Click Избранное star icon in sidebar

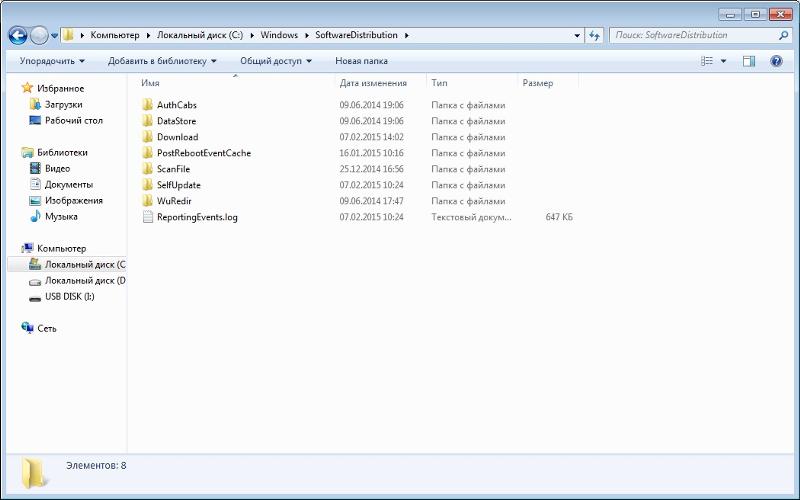27,88
